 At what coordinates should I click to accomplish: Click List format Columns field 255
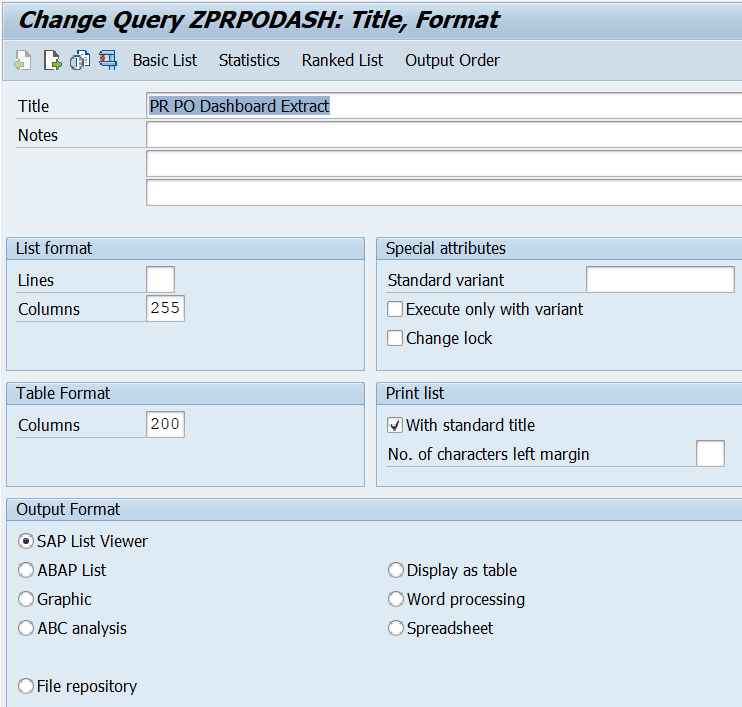165,309
